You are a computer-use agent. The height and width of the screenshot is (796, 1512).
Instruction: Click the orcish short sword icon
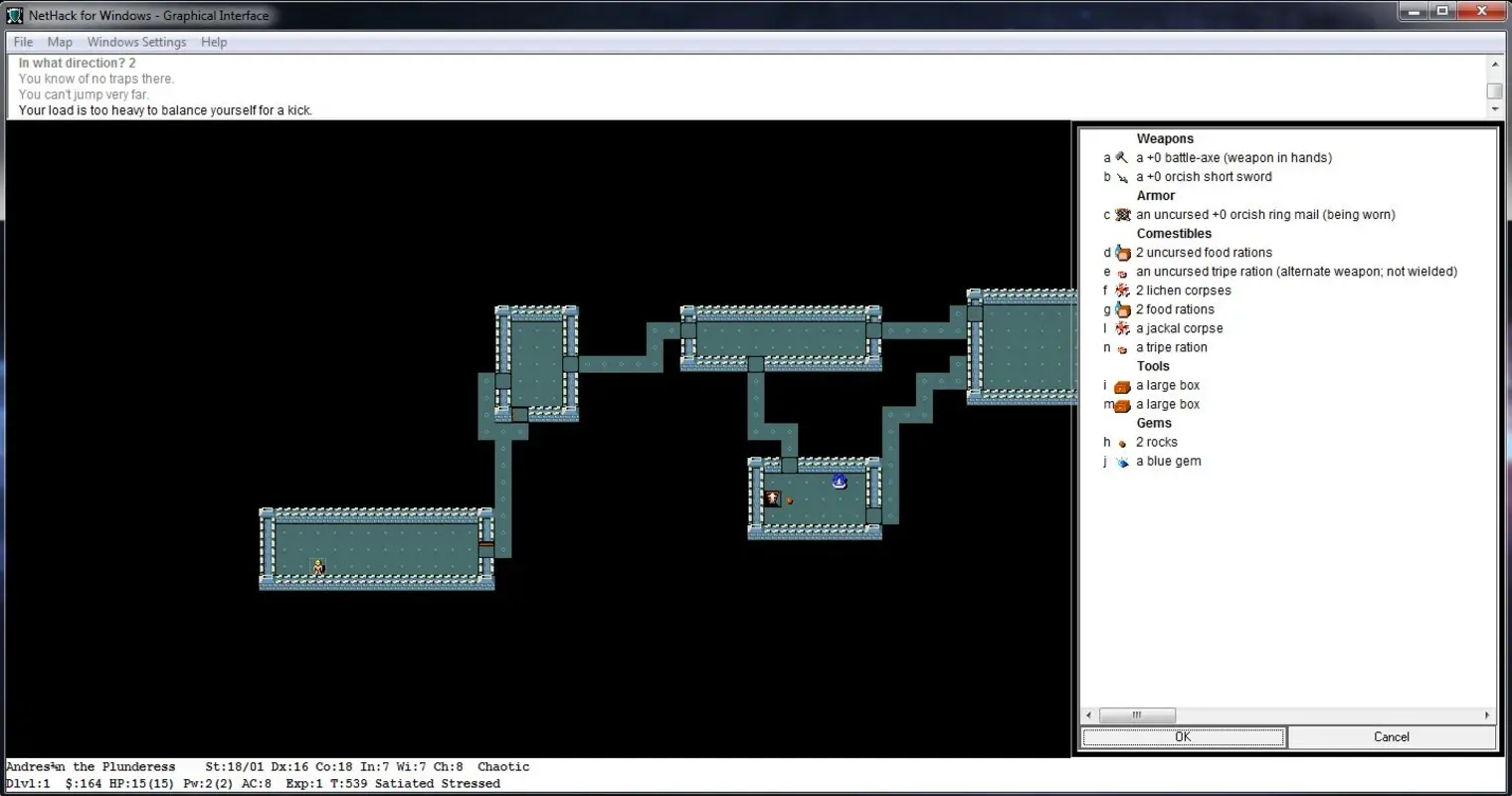coord(1122,176)
